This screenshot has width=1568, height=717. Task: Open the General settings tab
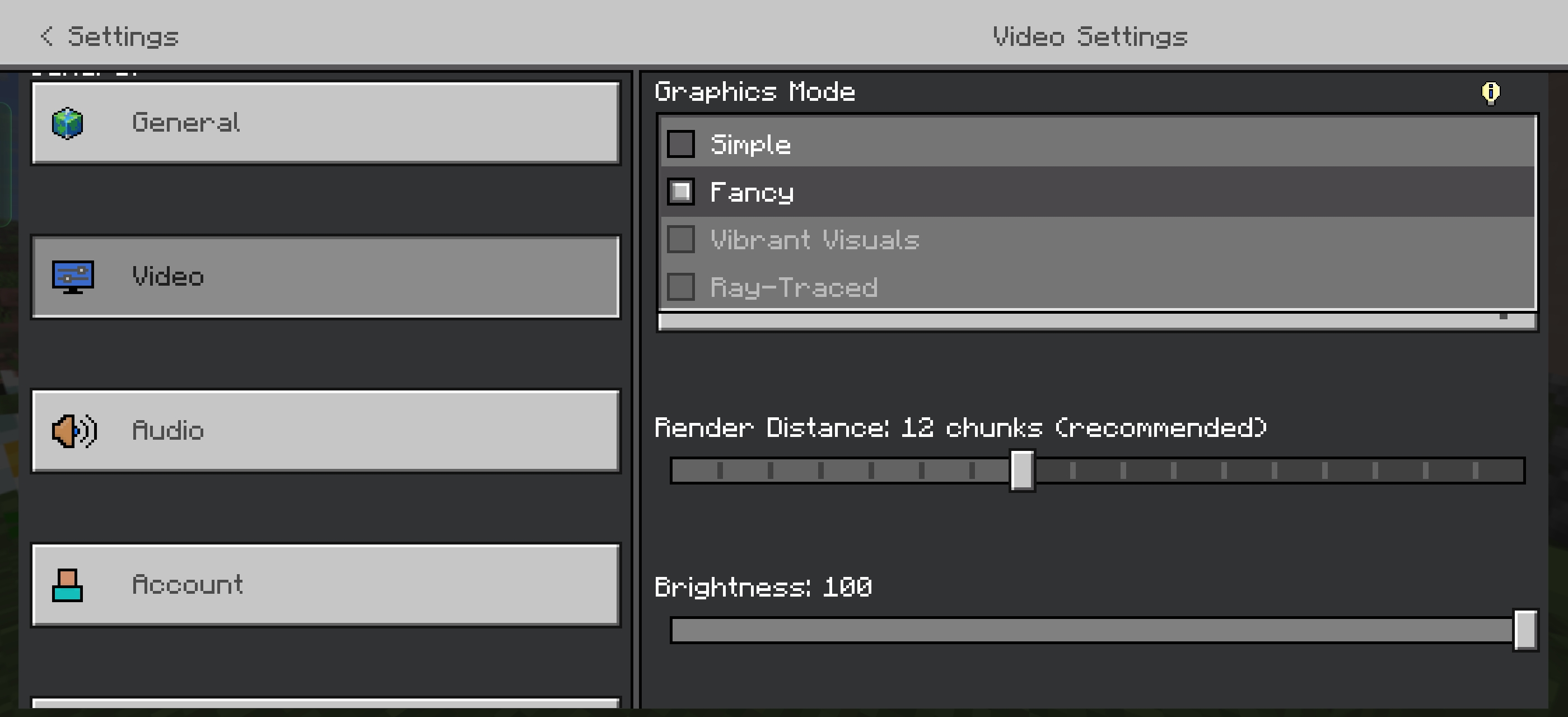326,123
